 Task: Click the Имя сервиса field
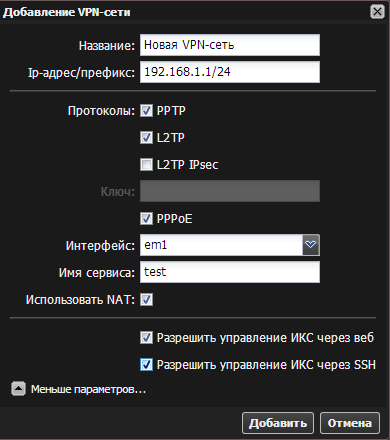pos(230,272)
